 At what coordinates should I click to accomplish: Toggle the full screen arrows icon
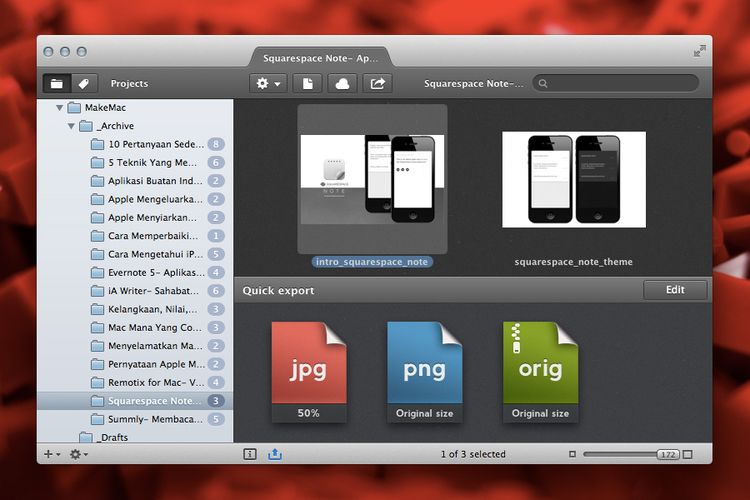pyautogui.click(x=699, y=51)
